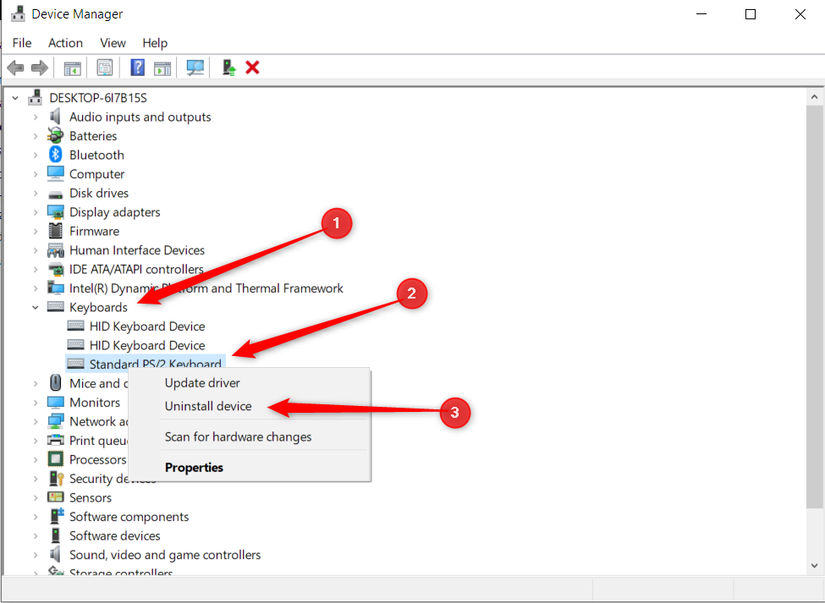Screen dimensions: 825x603
Task: Click the vertical scrollbar down arrow
Action: (814, 566)
